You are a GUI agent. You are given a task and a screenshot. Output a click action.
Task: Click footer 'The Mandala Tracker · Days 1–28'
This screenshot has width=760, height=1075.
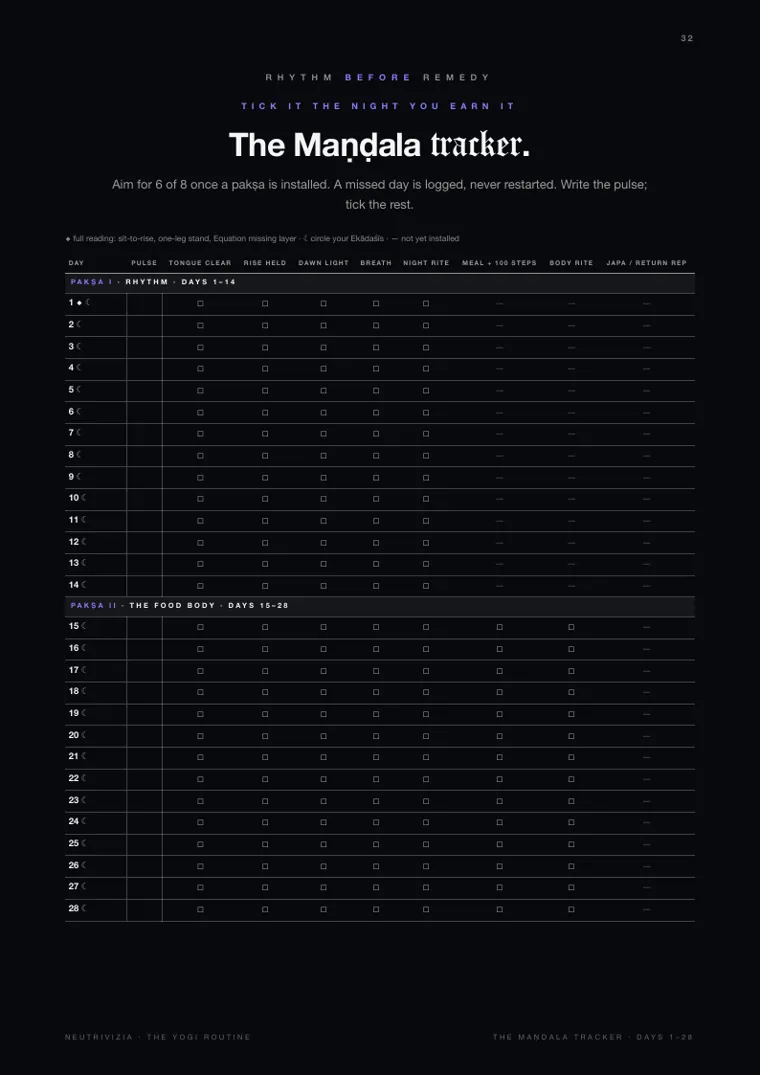pyautogui.click(x=593, y=1037)
